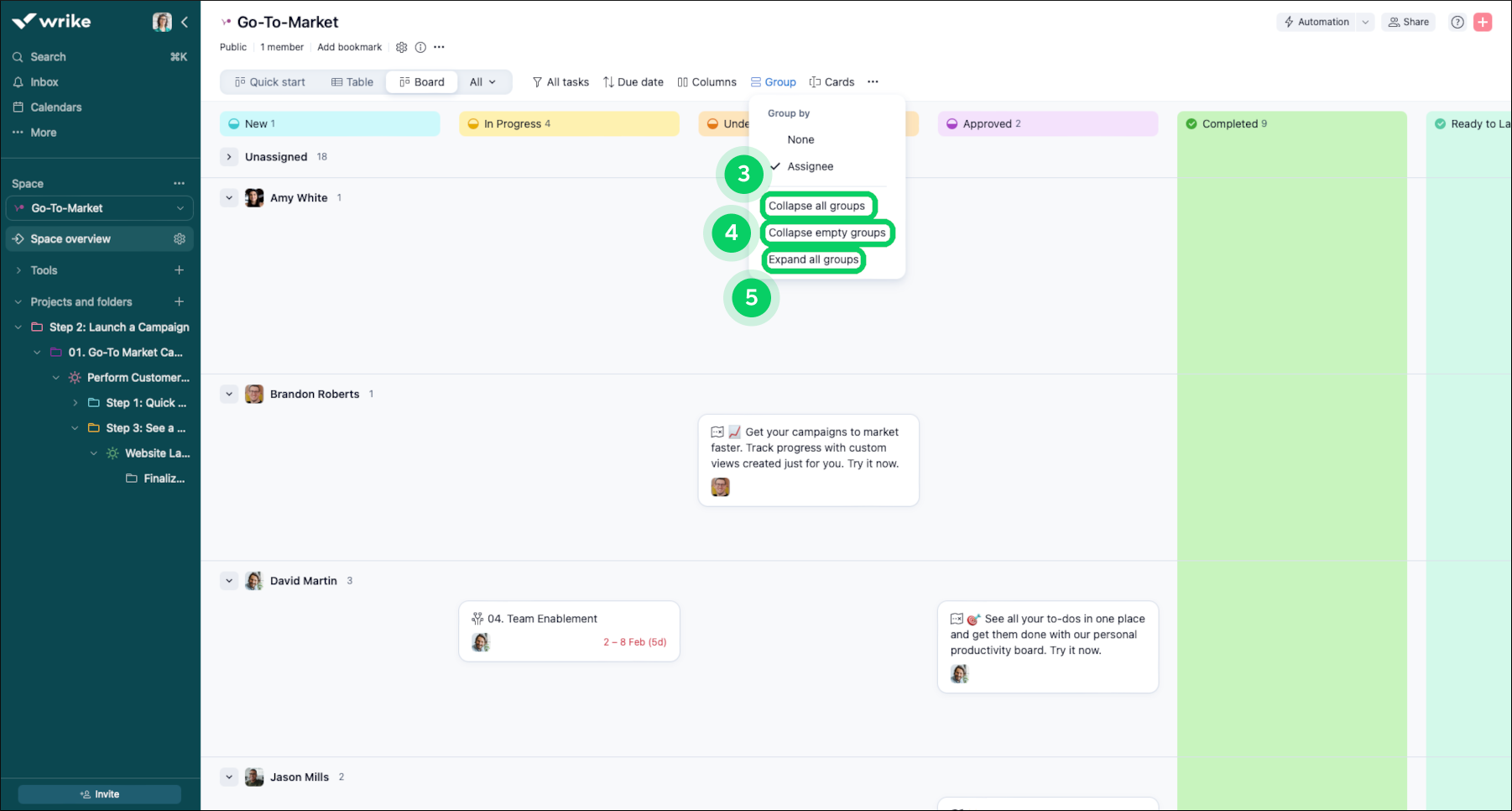Switch to the Table view tab
This screenshot has width=1512, height=811.
pyautogui.click(x=352, y=82)
